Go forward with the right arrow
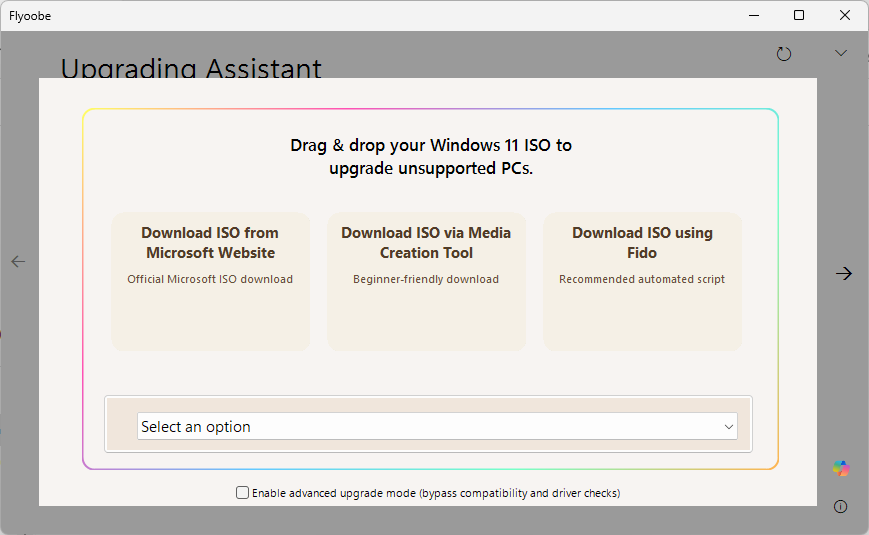Image resolution: width=869 pixels, height=535 pixels. pyautogui.click(x=844, y=273)
